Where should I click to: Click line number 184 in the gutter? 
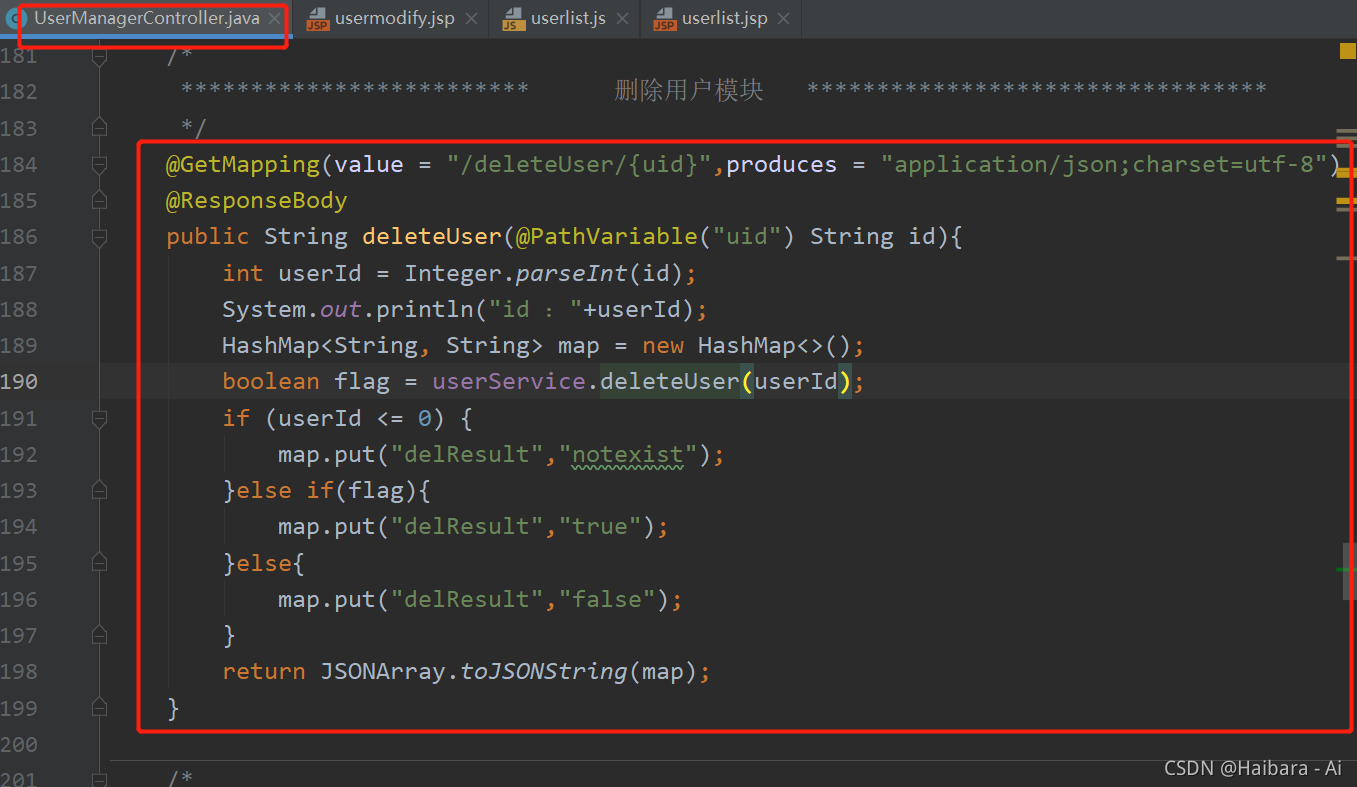19,164
